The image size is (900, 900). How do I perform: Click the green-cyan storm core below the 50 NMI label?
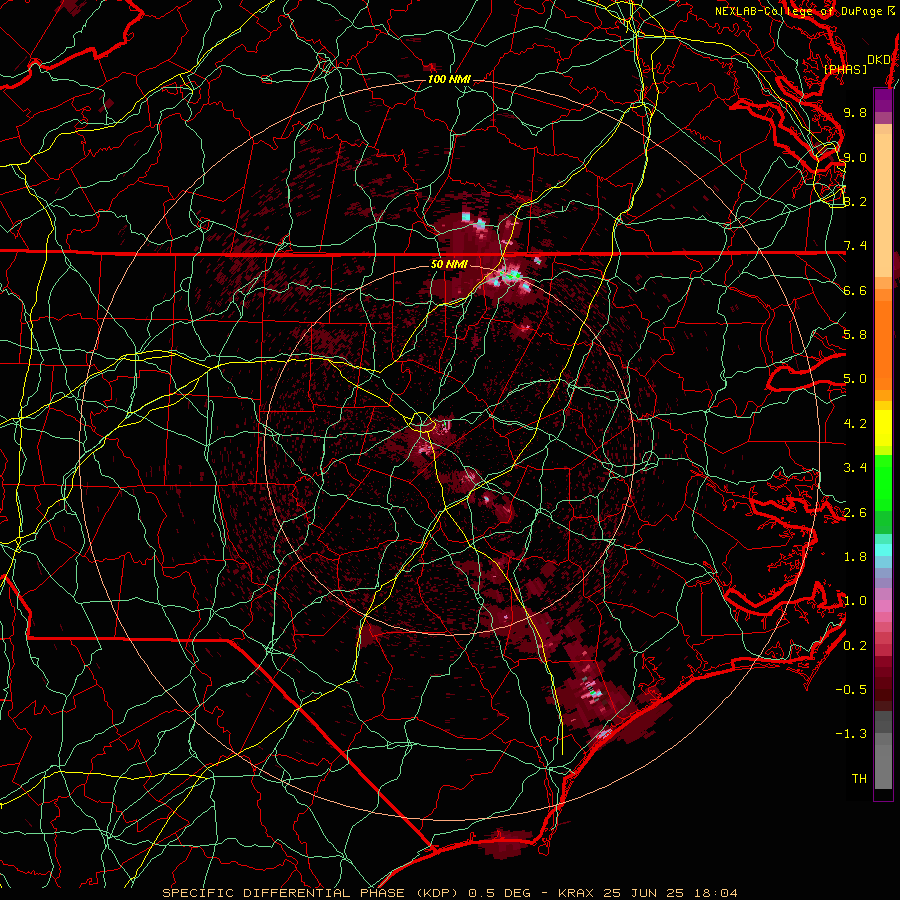(x=510, y=276)
